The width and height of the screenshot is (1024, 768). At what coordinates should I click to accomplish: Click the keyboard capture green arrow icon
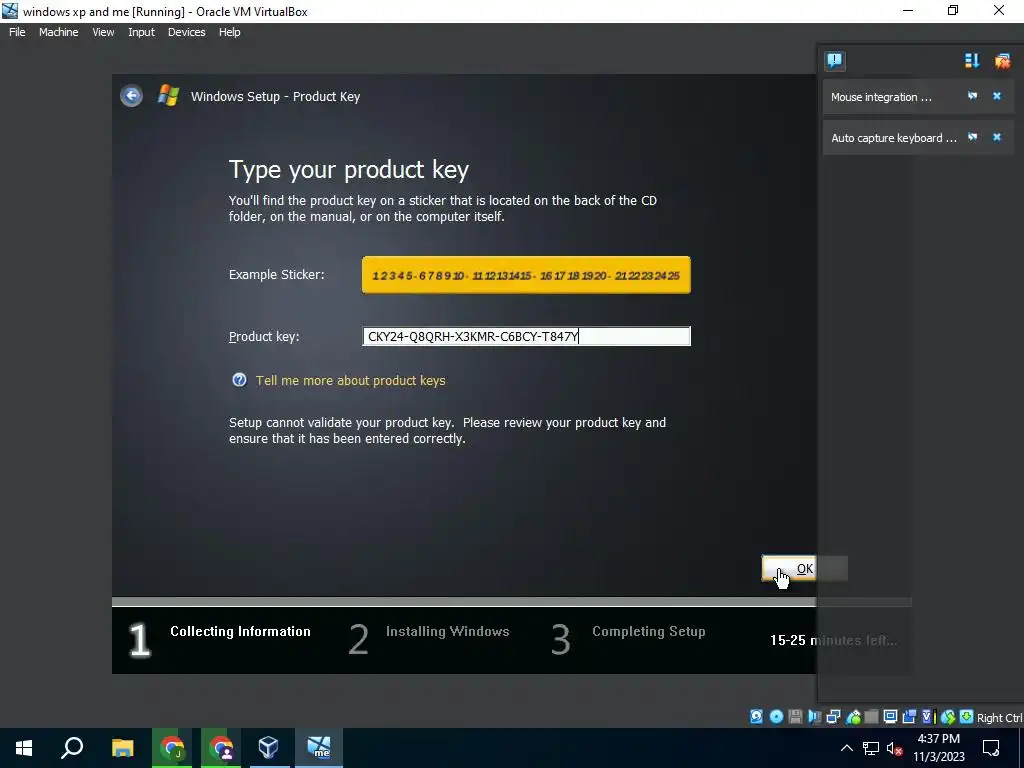pyautogui.click(x=967, y=716)
